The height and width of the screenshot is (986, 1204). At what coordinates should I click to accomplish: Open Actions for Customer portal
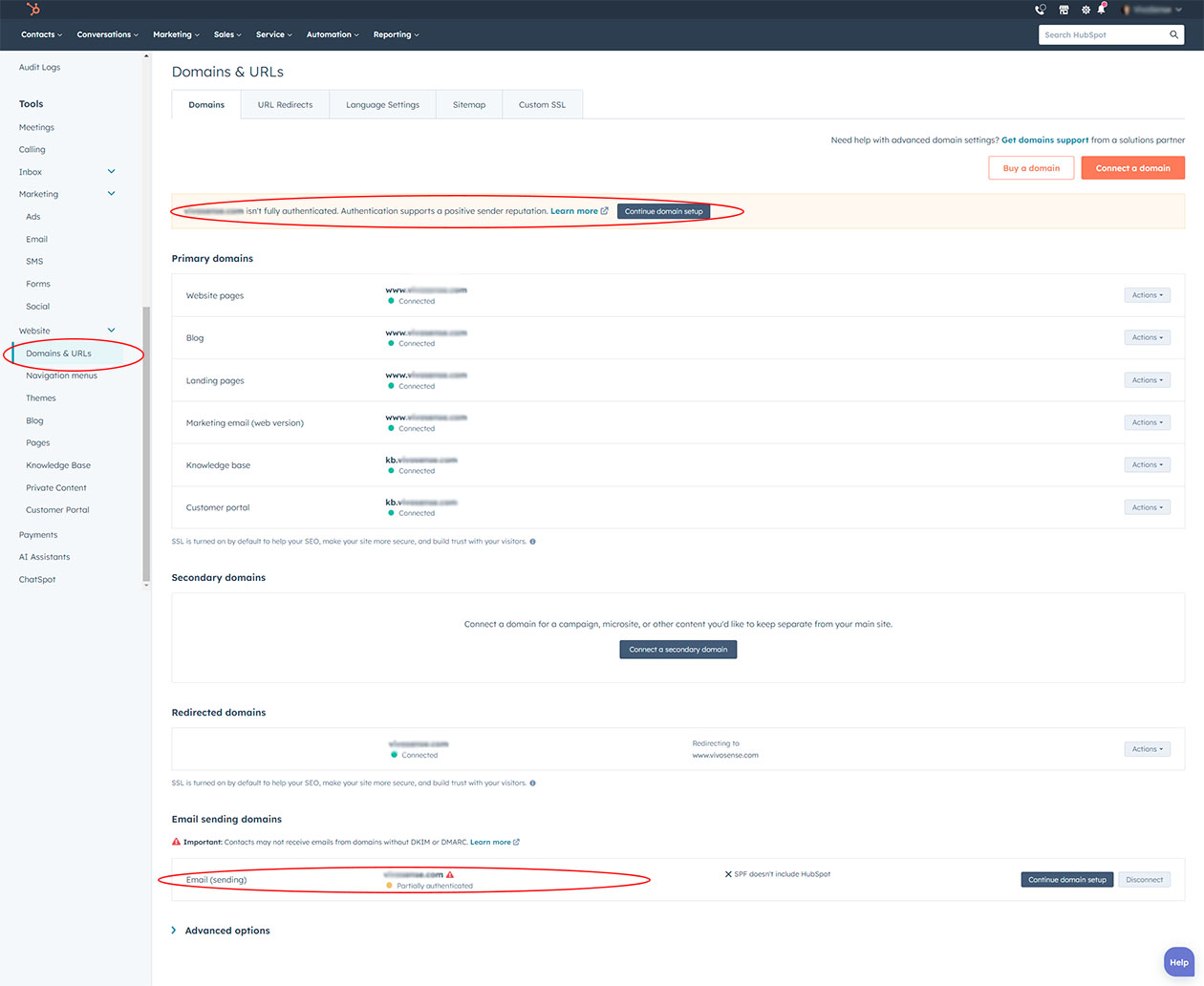tap(1147, 507)
